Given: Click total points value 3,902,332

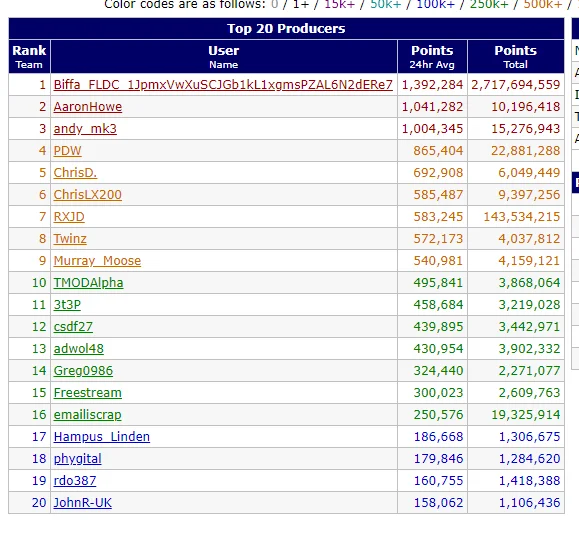Looking at the screenshot, I should click(529, 349).
